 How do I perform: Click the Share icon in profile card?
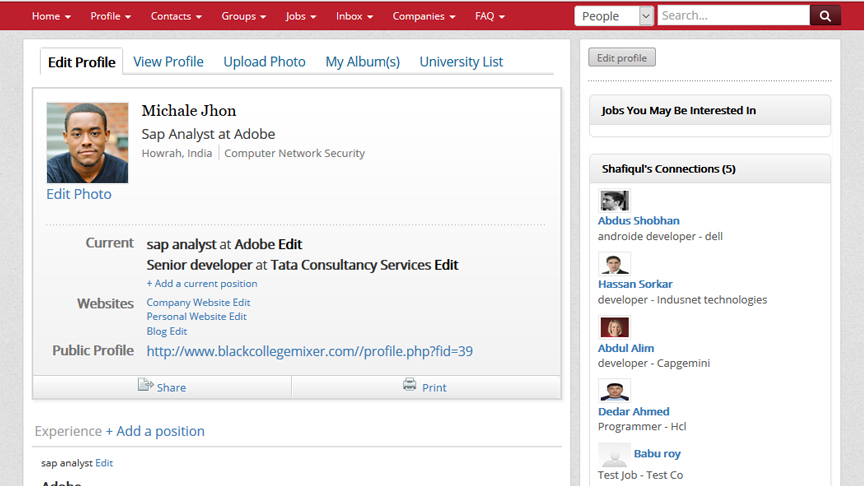pyautogui.click(x=145, y=386)
